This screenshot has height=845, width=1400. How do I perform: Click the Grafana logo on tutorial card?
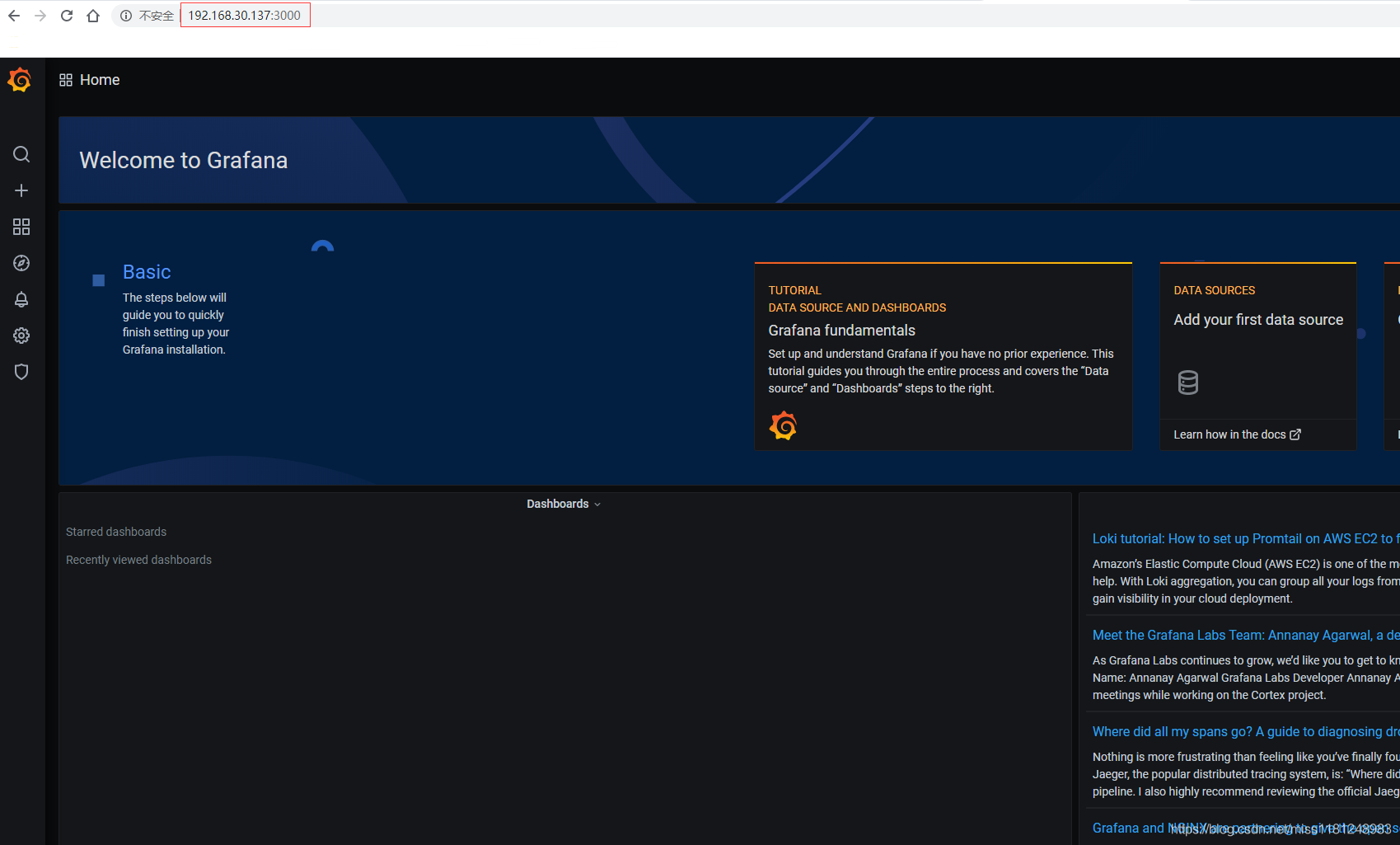click(x=784, y=425)
